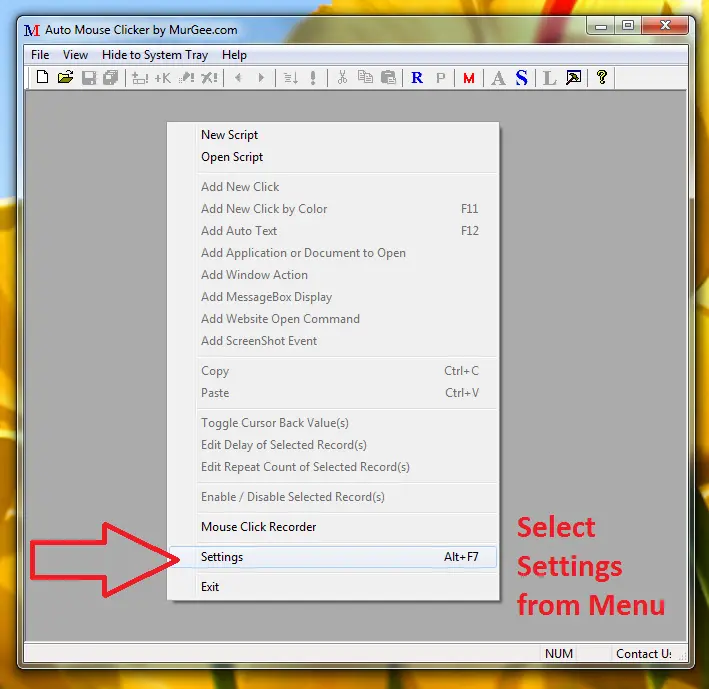This screenshot has height=689, width=709.
Task: Click the right arrow toolbar icon
Action: pyautogui.click(x=261, y=78)
